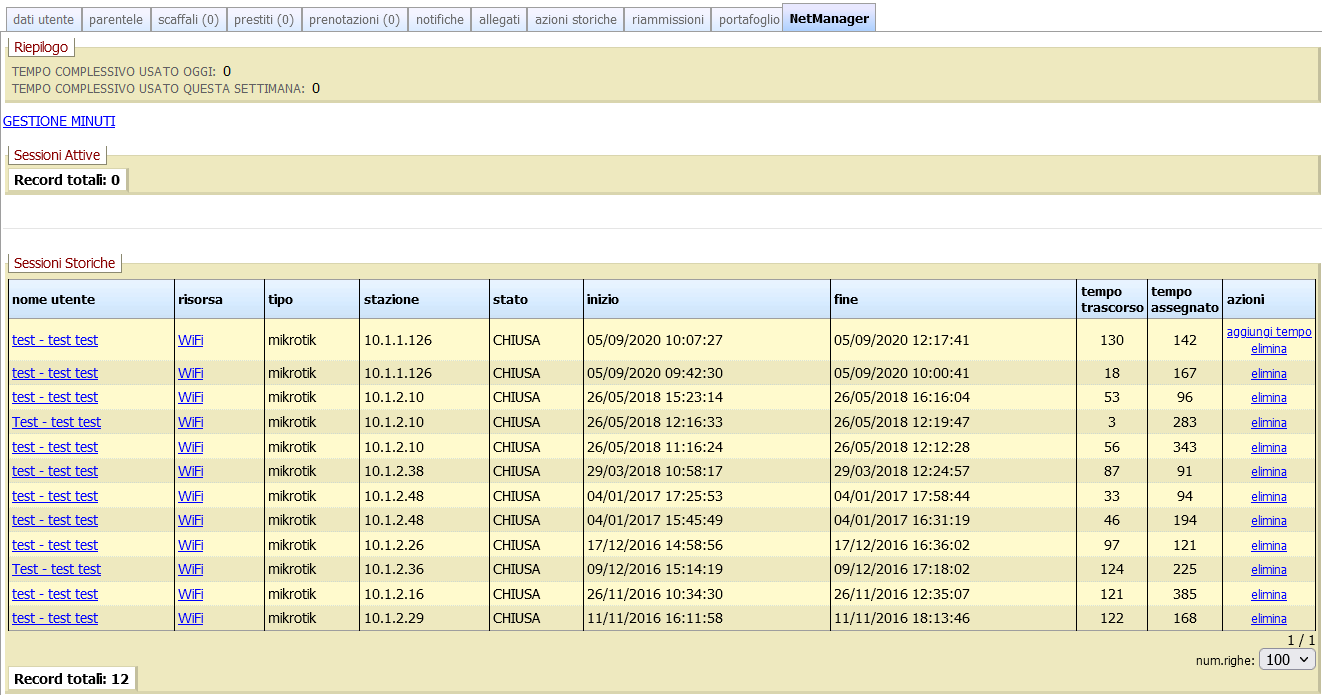
Task: Select the allegati tab
Action: click(499, 18)
